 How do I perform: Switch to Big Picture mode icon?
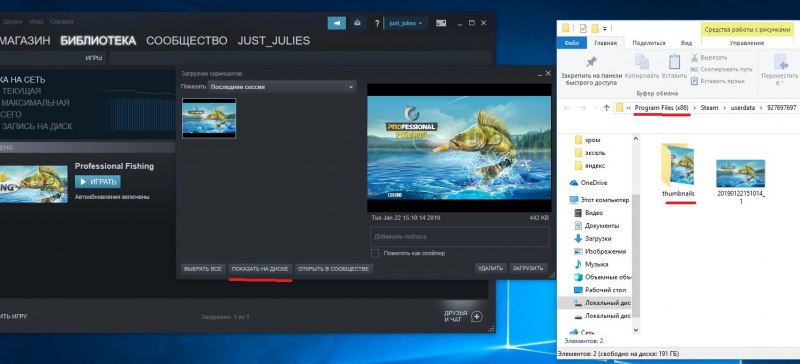pos(441,23)
